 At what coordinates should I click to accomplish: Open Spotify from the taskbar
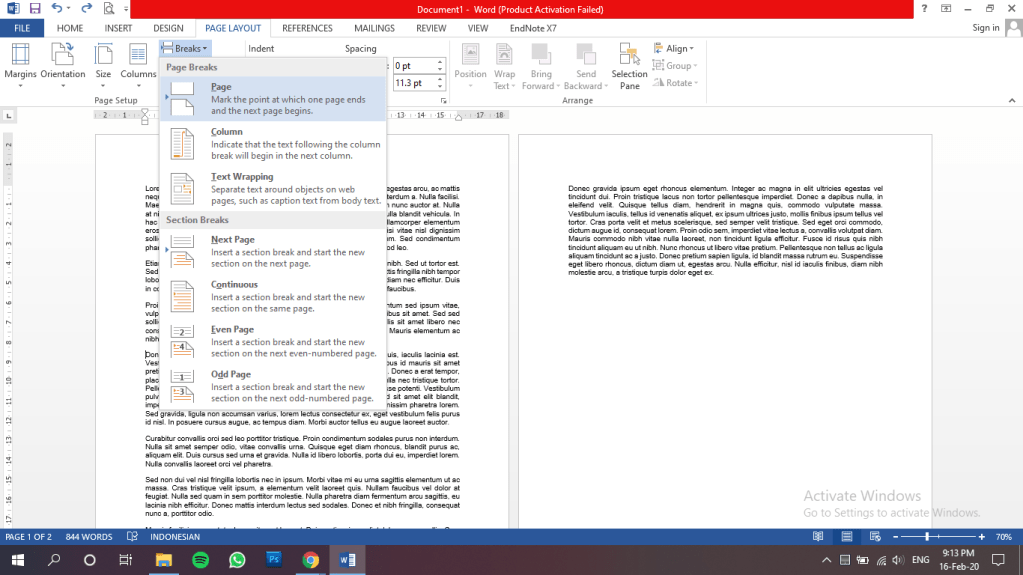(x=199, y=560)
